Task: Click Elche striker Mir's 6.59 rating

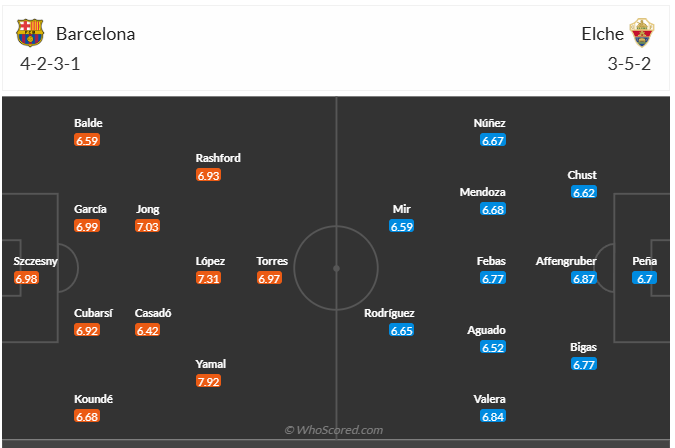Action: 402,227
